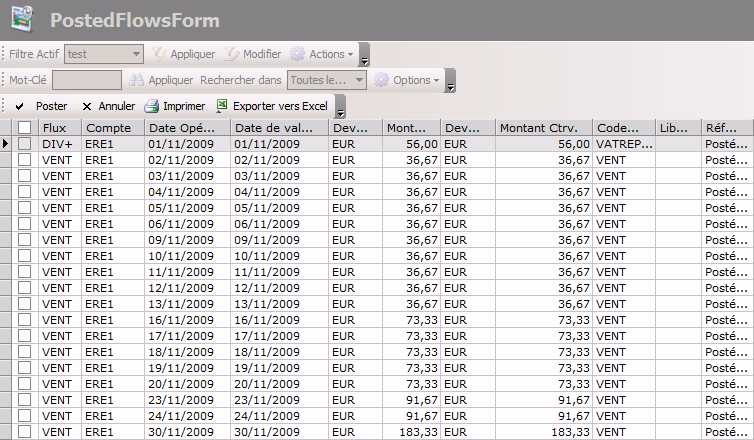The image size is (754, 440).
Task: Toggle the select-all checkbox in grid header
Action: point(25,128)
